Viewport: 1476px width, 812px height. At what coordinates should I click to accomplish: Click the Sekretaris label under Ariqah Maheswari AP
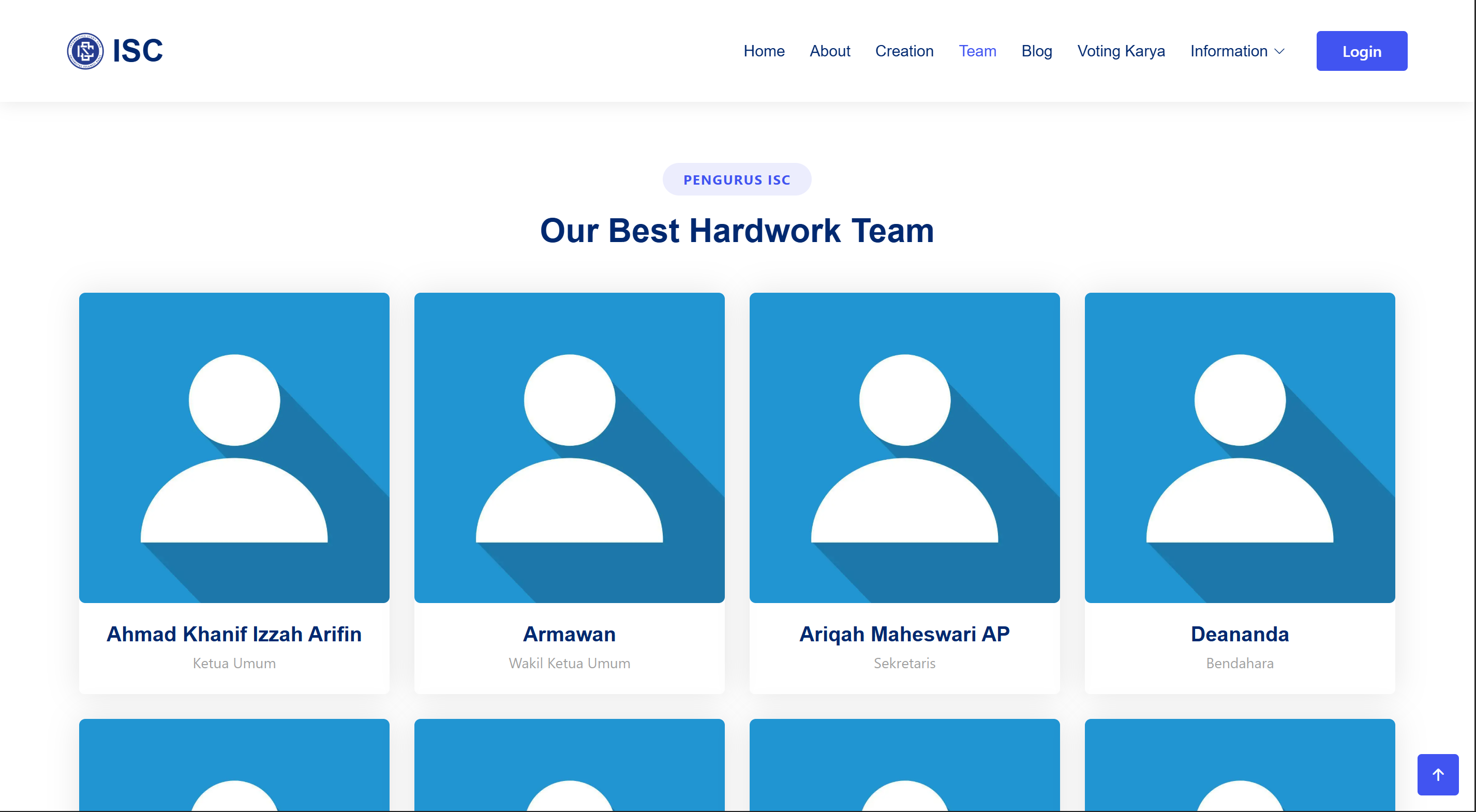(x=904, y=663)
